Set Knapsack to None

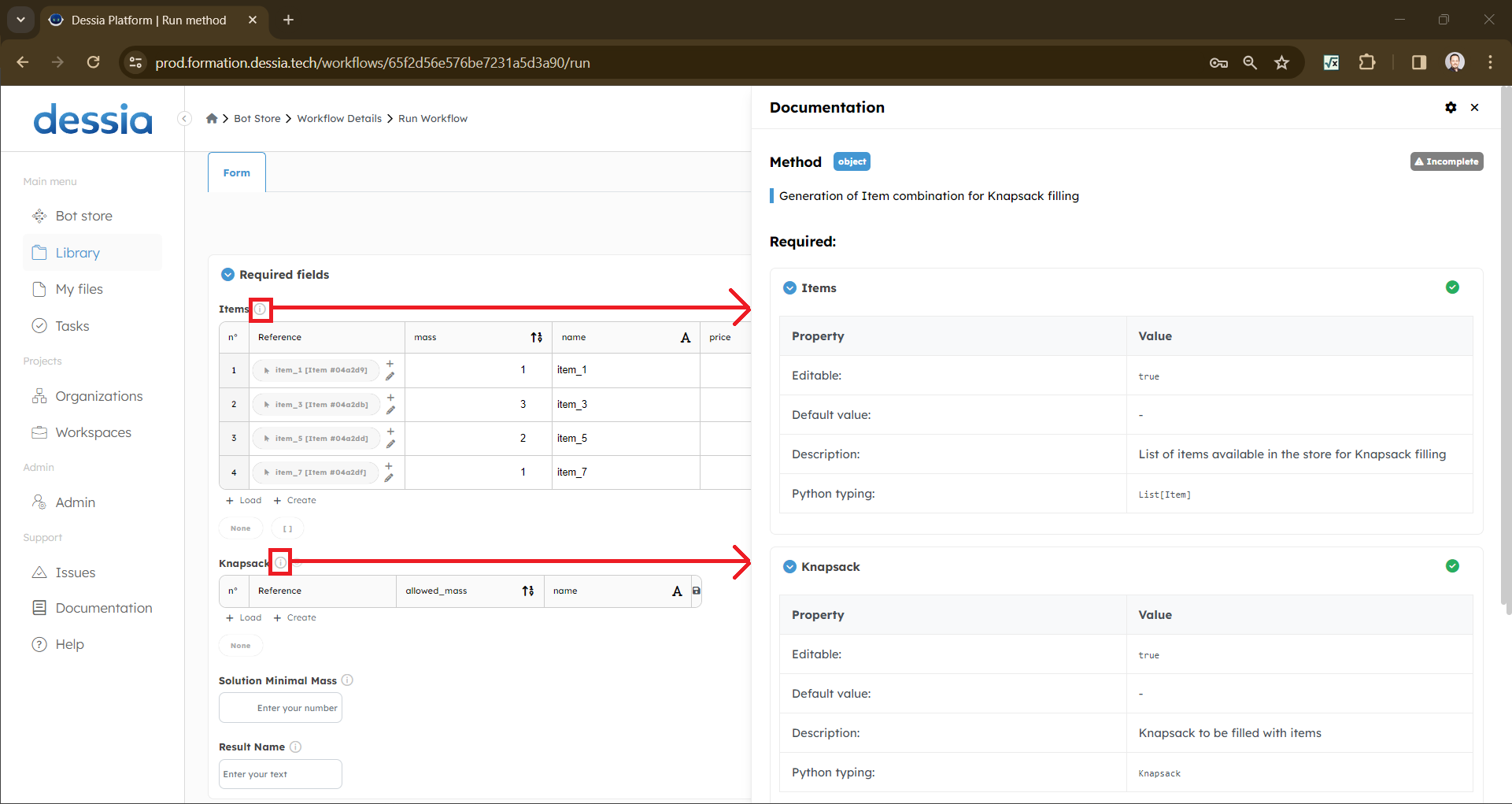pos(241,646)
